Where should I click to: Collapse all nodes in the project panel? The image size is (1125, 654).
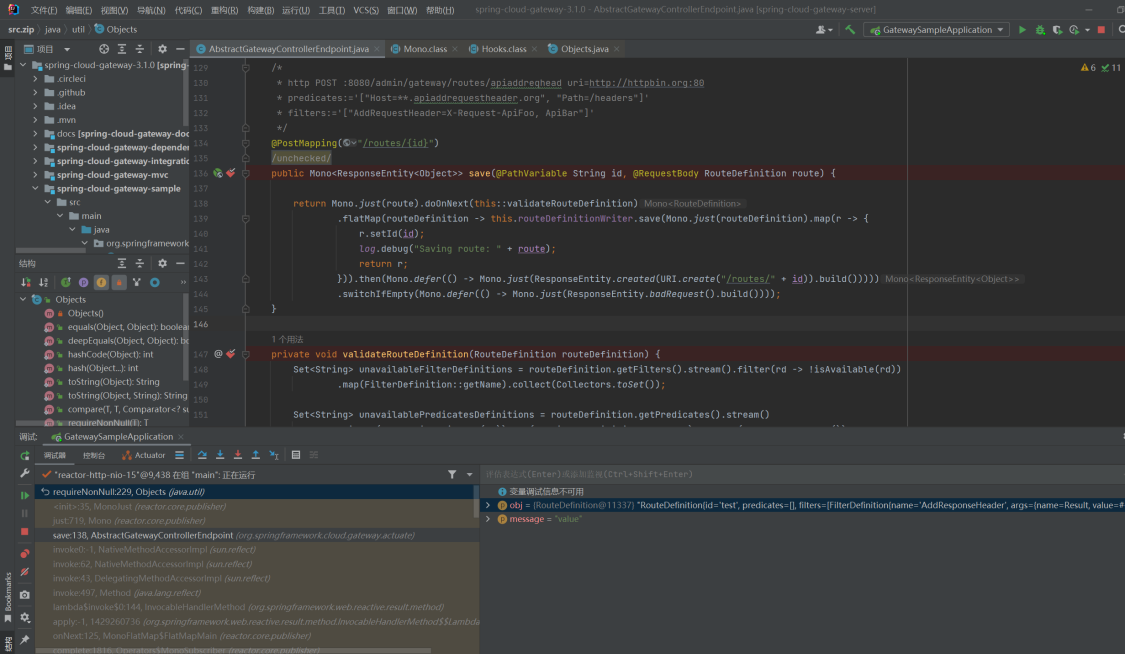pyautogui.click(x=140, y=49)
